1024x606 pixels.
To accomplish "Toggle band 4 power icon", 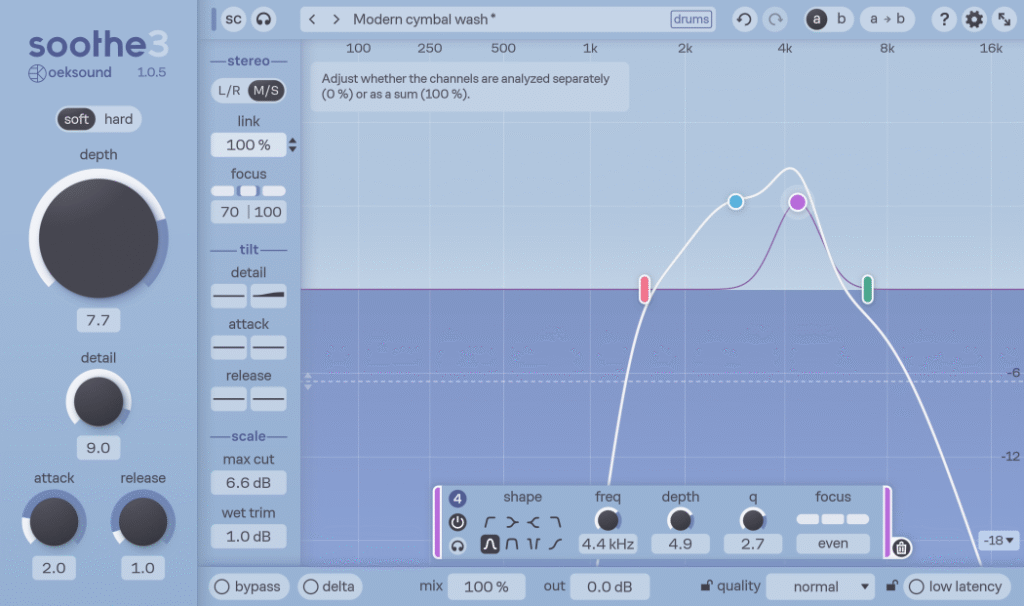I will 457,522.
